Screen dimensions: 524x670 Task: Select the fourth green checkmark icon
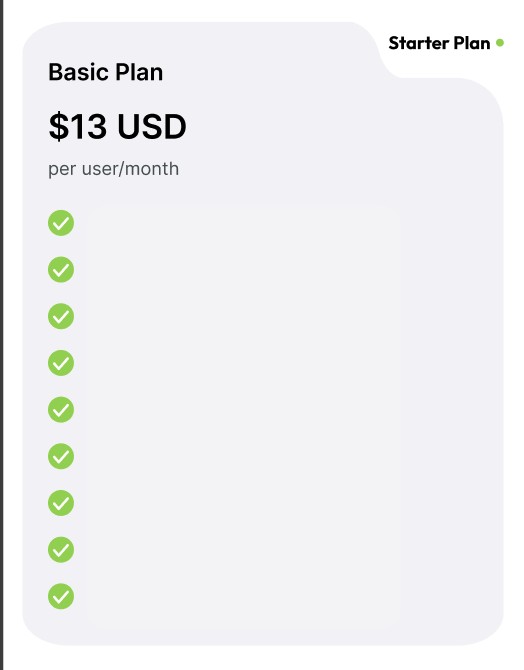tap(61, 363)
